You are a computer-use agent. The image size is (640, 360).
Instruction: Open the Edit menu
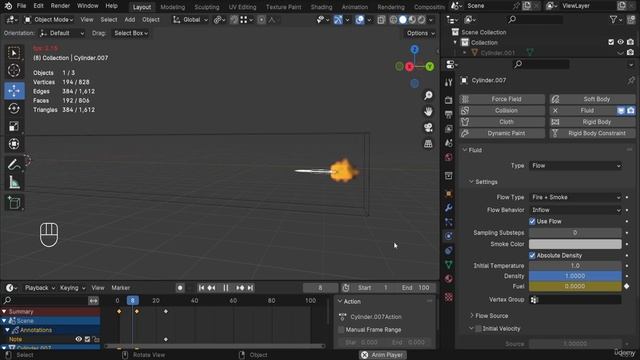[38, 6]
